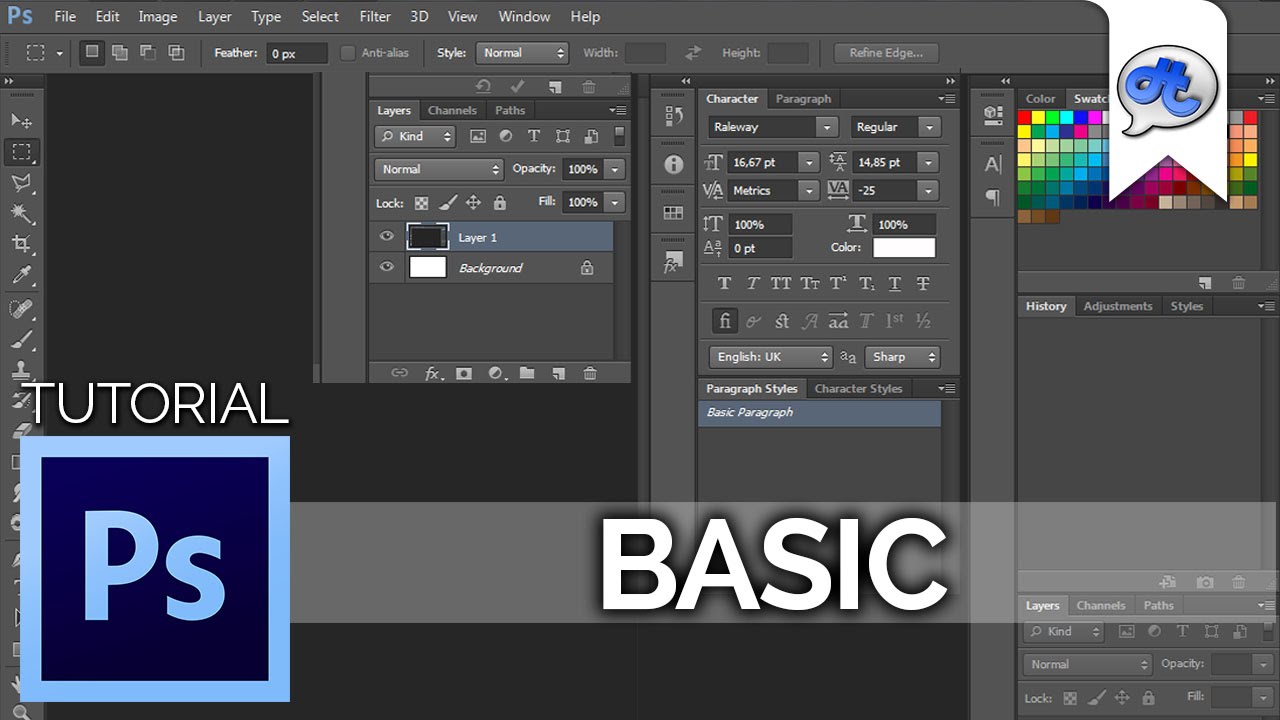This screenshot has width=1280, height=720.
Task: Hide Layer 1 with its eye icon
Action: [x=387, y=237]
